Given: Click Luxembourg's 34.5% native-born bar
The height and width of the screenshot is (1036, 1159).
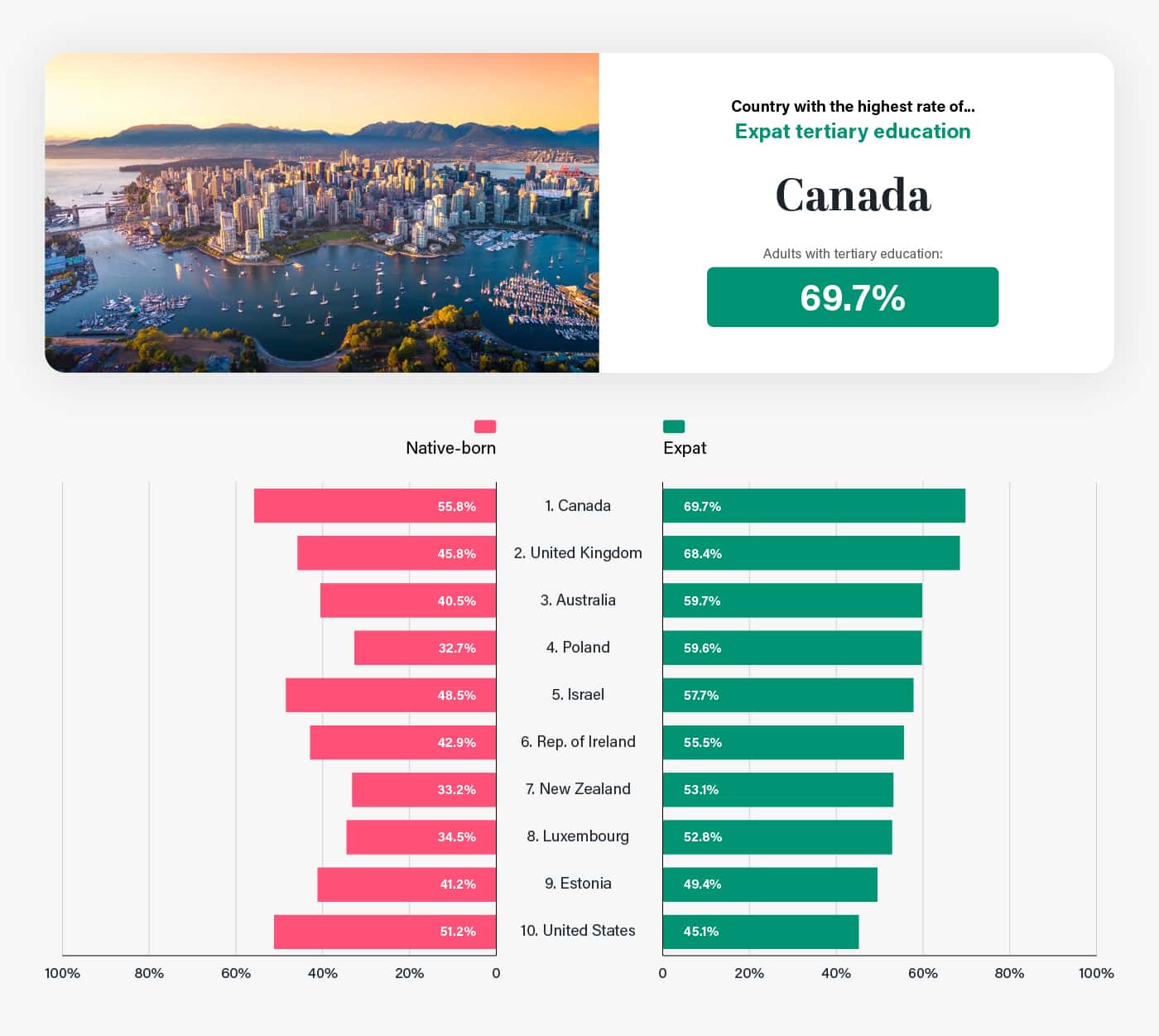Looking at the screenshot, I should point(421,836).
